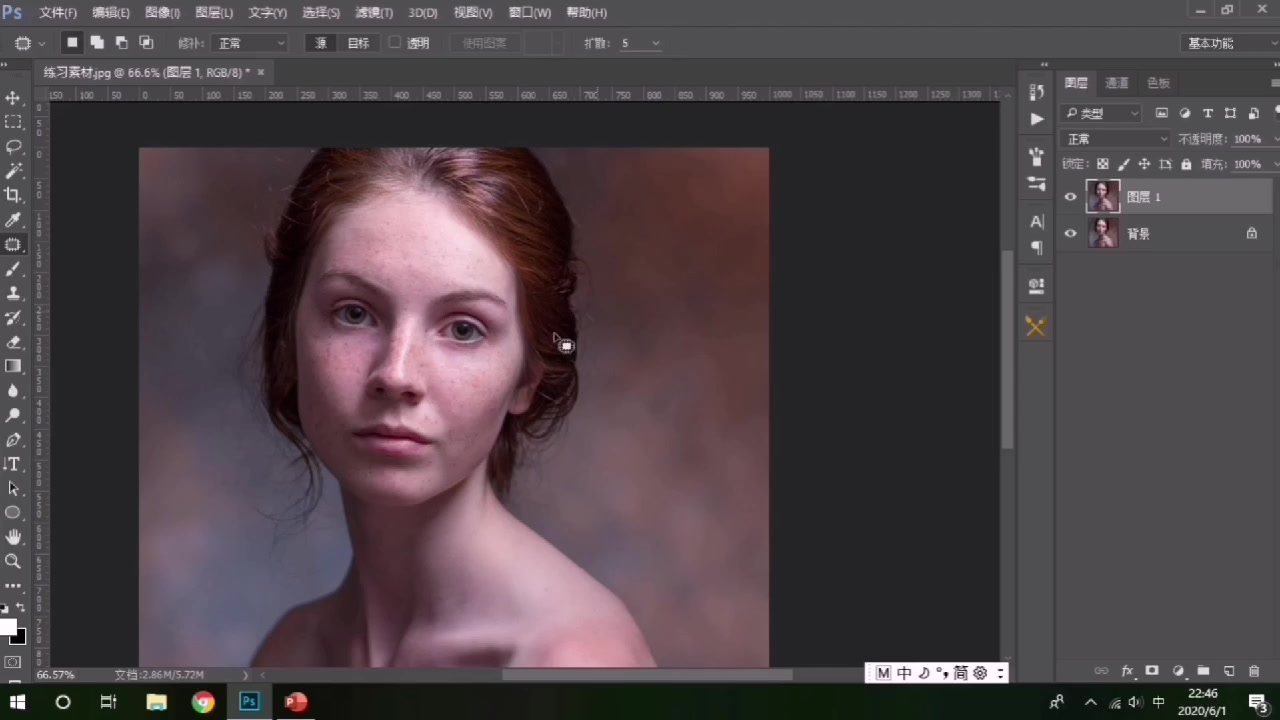Image resolution: width=1280 pixels, height=720 pixels.
Task: Toggle visibility of 背景 layer
Action: pyautogui.click(x=1071, y=234)
